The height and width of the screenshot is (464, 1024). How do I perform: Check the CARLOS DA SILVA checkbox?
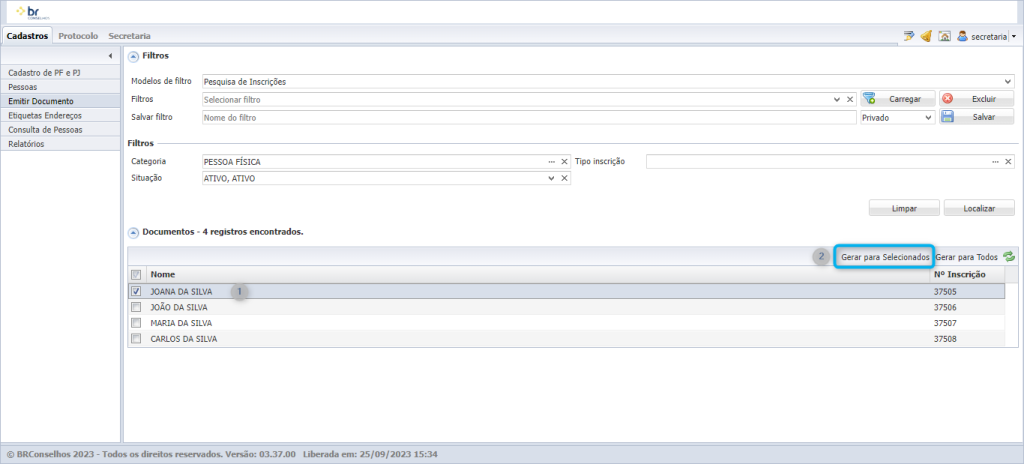(136, 339)
